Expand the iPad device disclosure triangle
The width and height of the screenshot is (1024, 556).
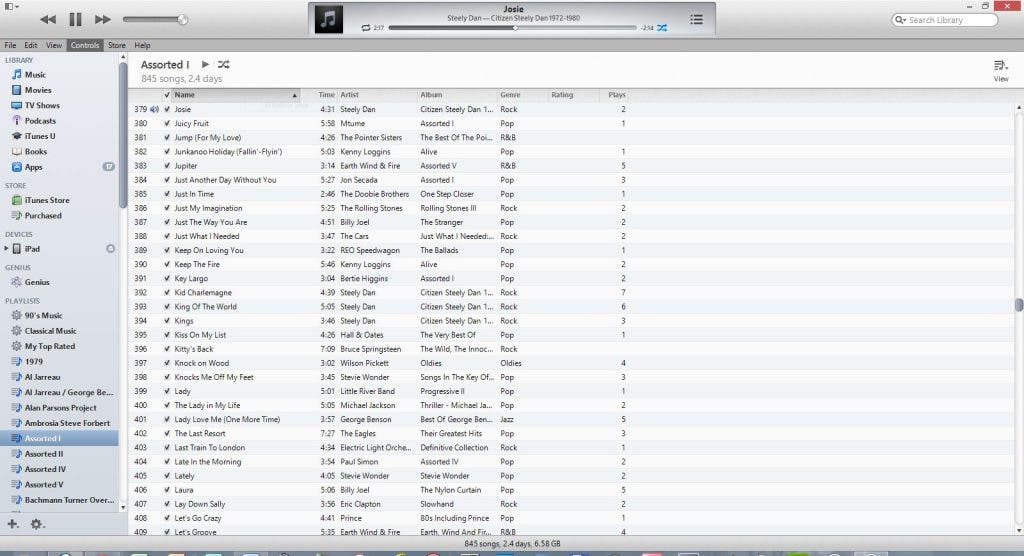(7, 248)
